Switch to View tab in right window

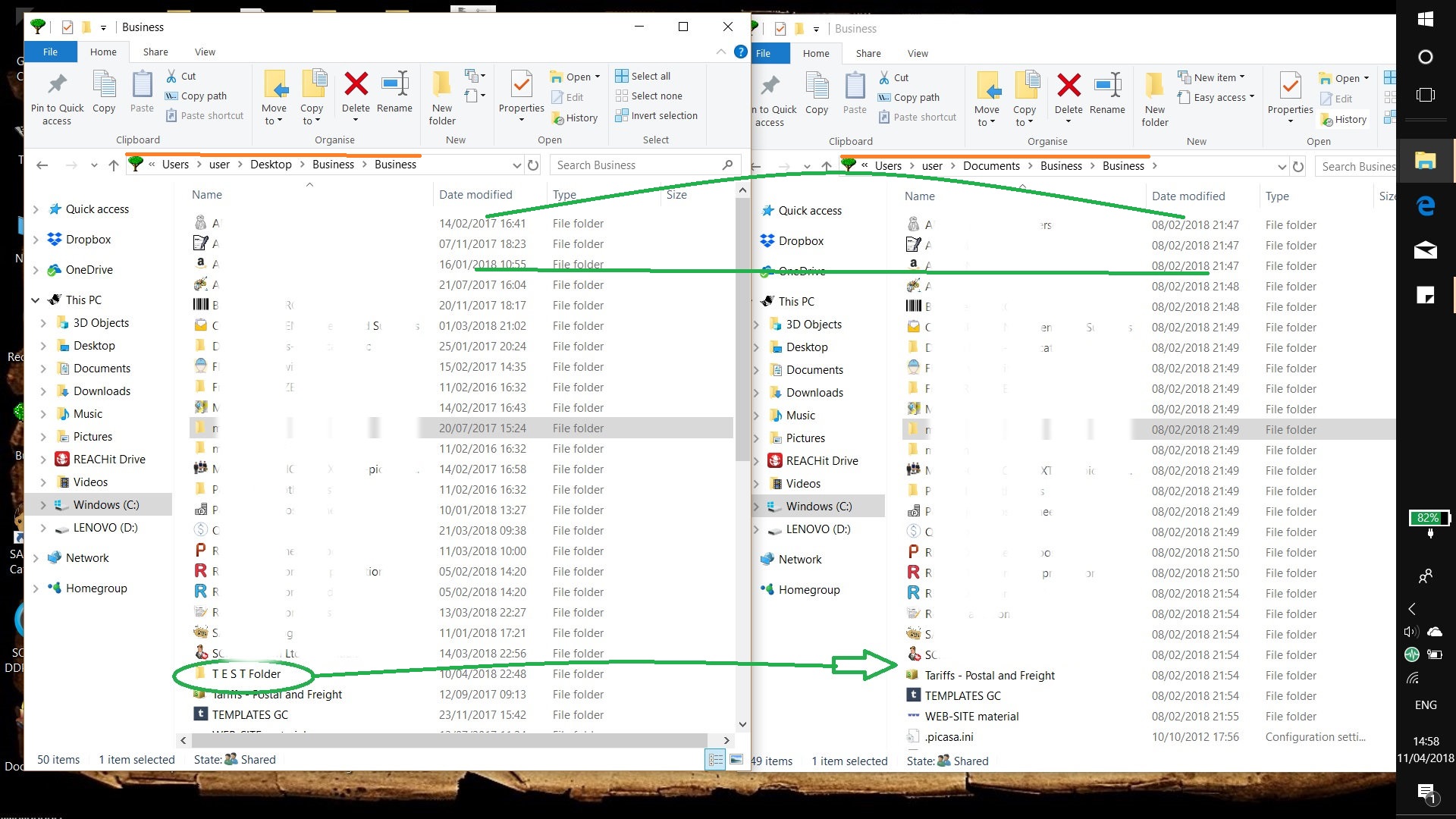pyautogui.click(x=918, y=53)
